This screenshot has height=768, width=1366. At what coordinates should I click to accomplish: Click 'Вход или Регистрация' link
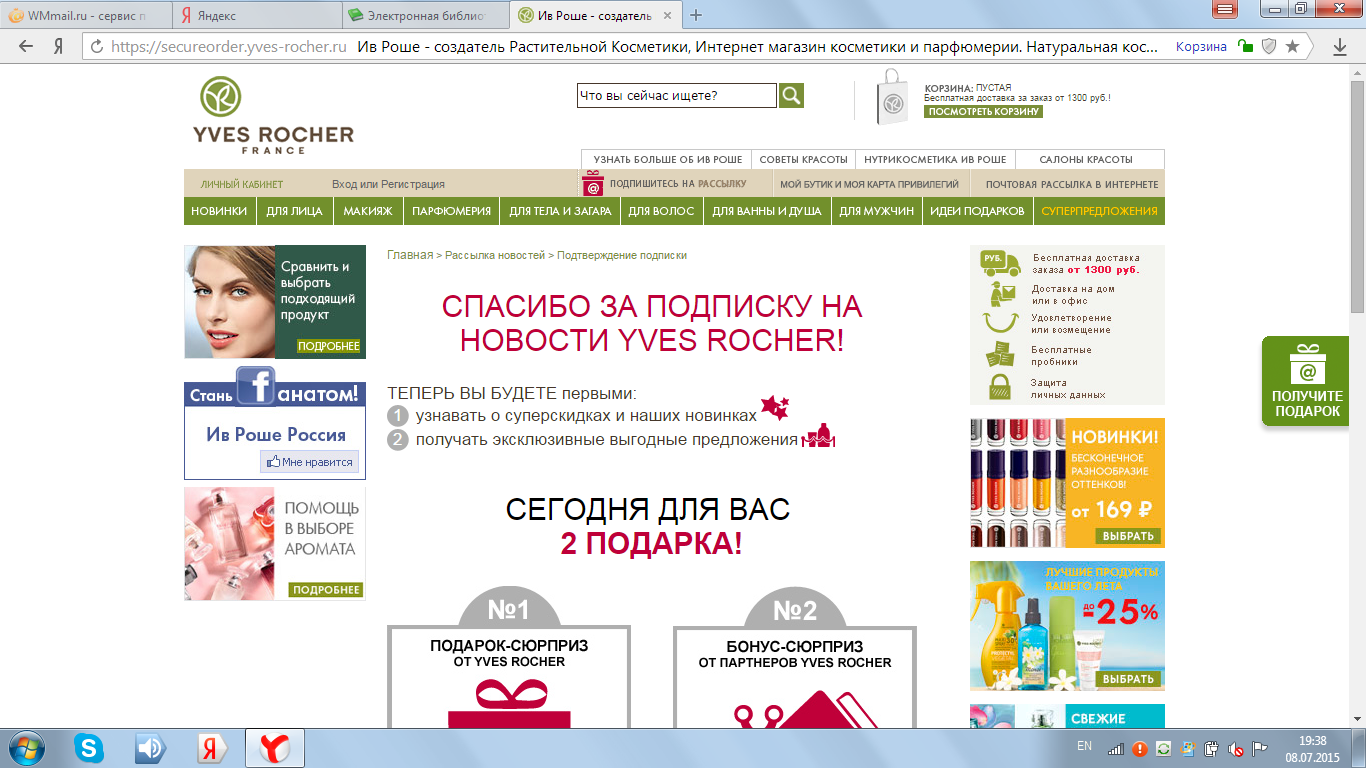388,185
